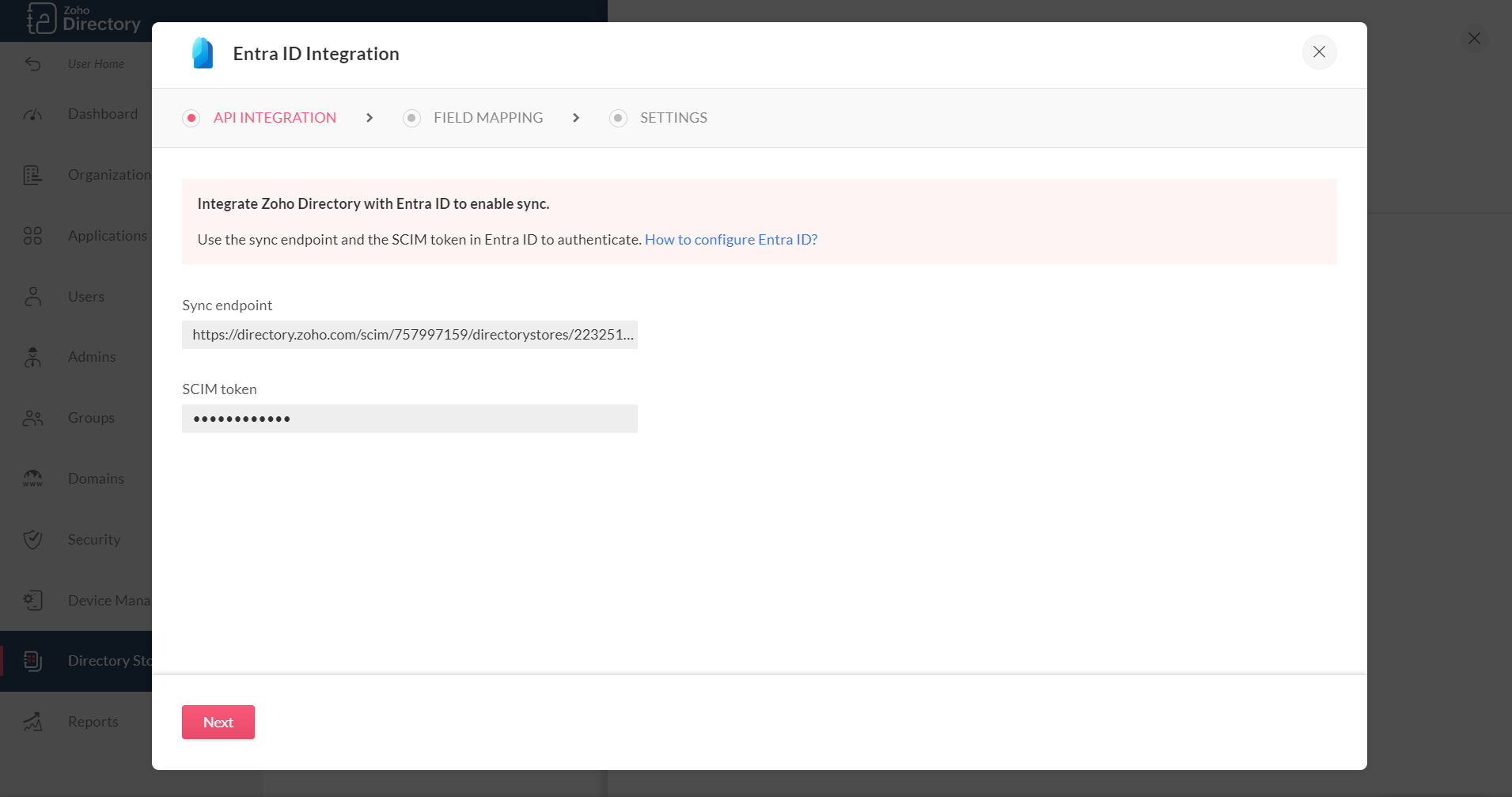Click the Sync endpoint label

point(227,306)
